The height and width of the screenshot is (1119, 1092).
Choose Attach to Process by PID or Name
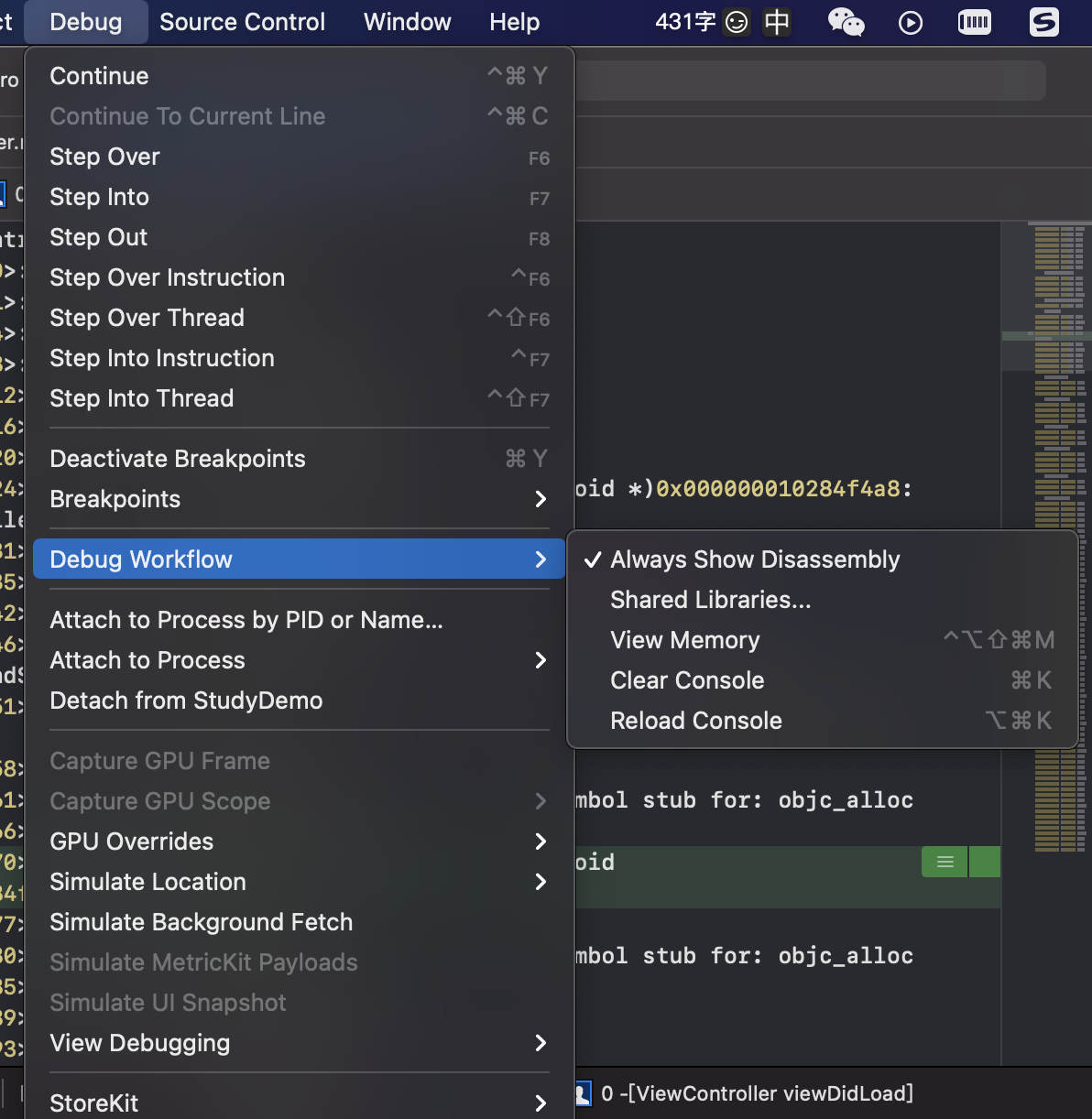click(299, 620)
